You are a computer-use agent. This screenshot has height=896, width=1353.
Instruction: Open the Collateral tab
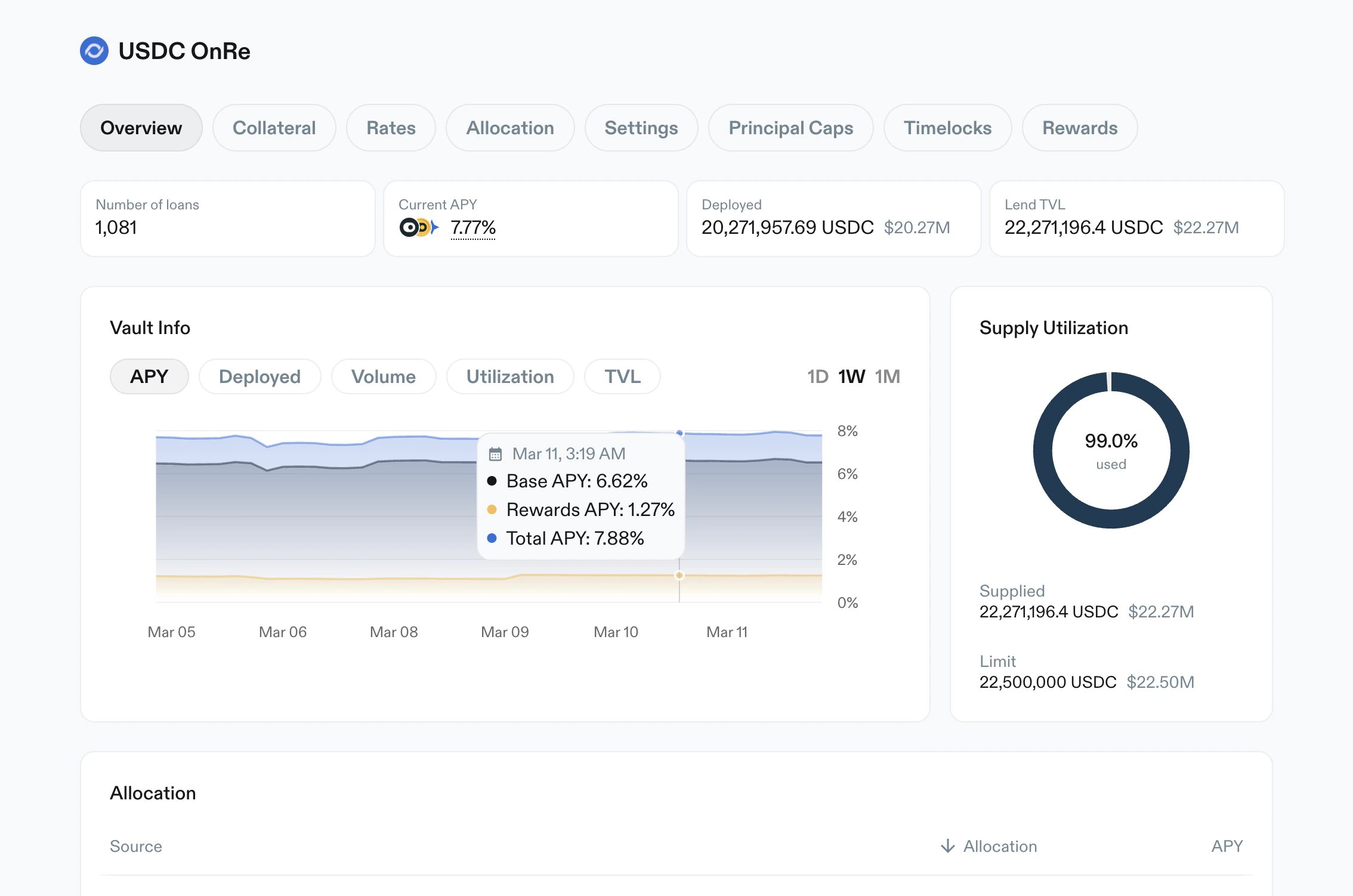tap(274, 128)
